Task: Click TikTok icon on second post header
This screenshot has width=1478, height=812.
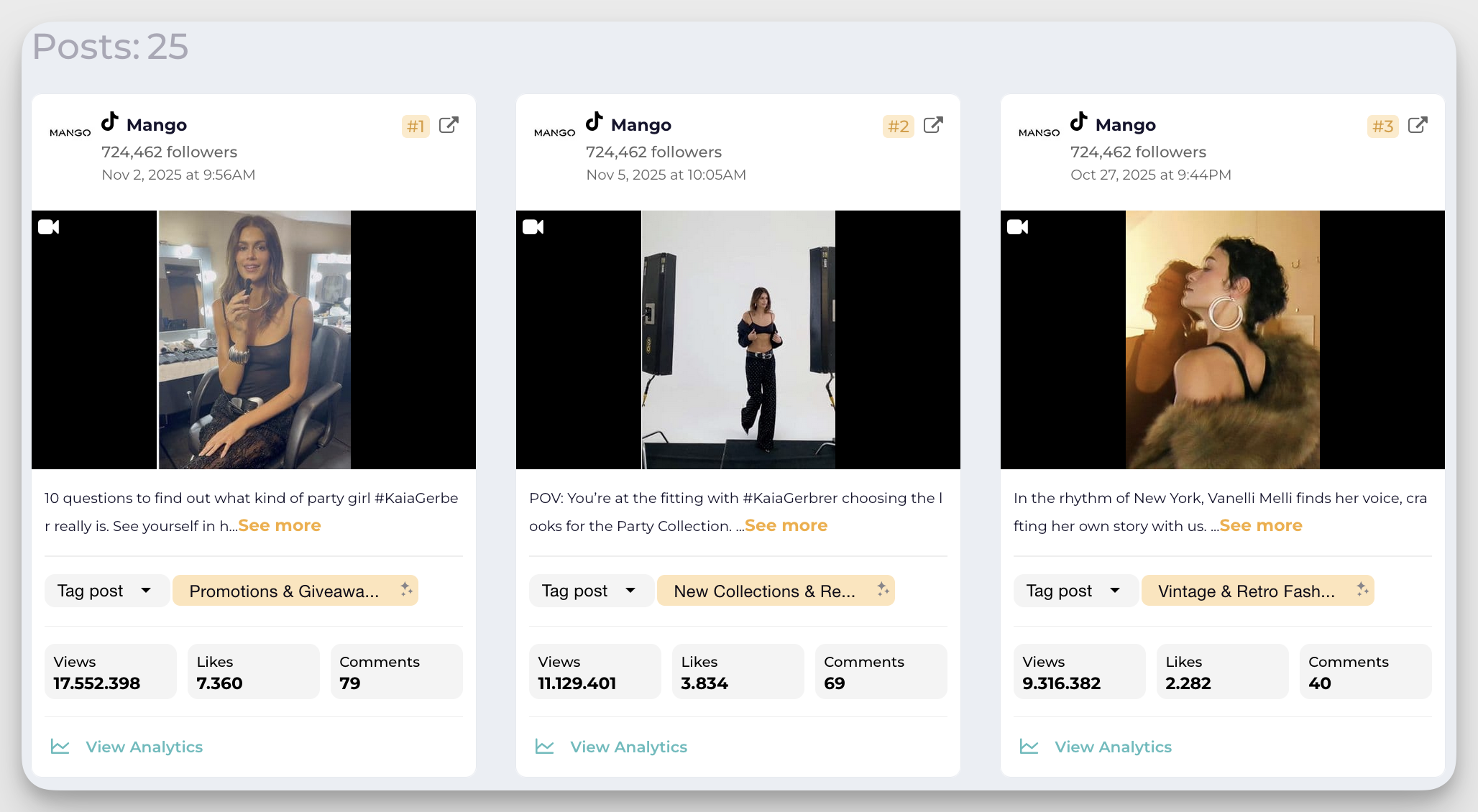Action: [595, 121]
